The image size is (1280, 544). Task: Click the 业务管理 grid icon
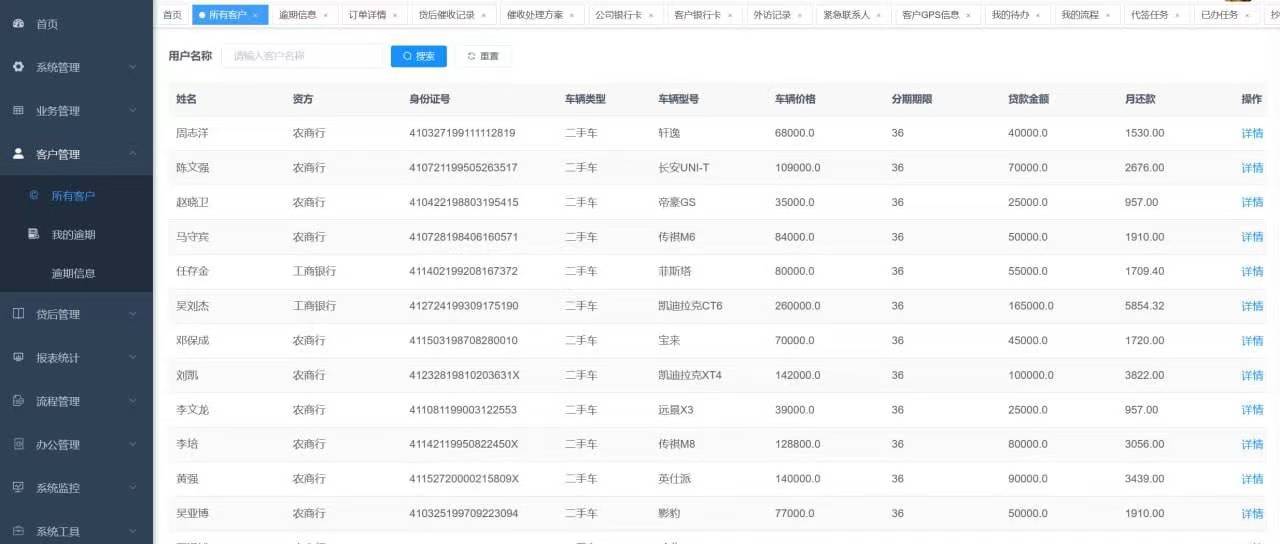point(18,110)
